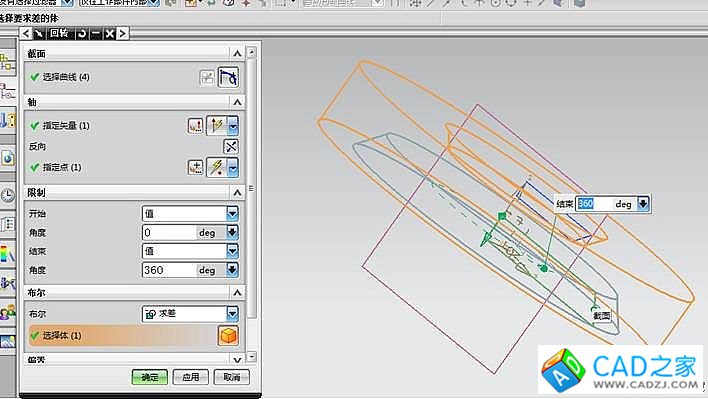Click the 确定 OK button
Screen dimensions: 708x399
click(149, 377)
